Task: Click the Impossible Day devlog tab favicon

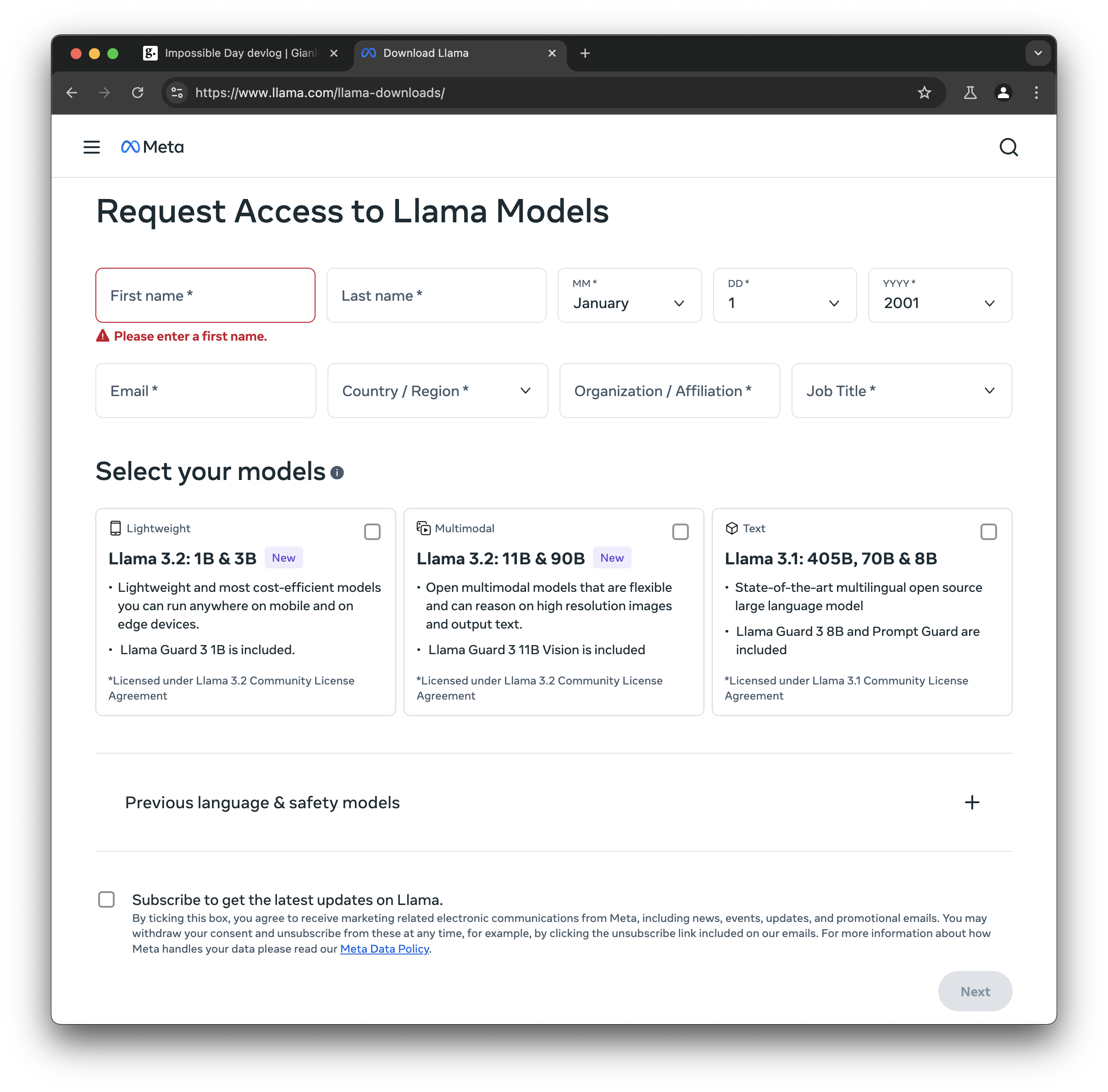Action: tap(150, 53)
